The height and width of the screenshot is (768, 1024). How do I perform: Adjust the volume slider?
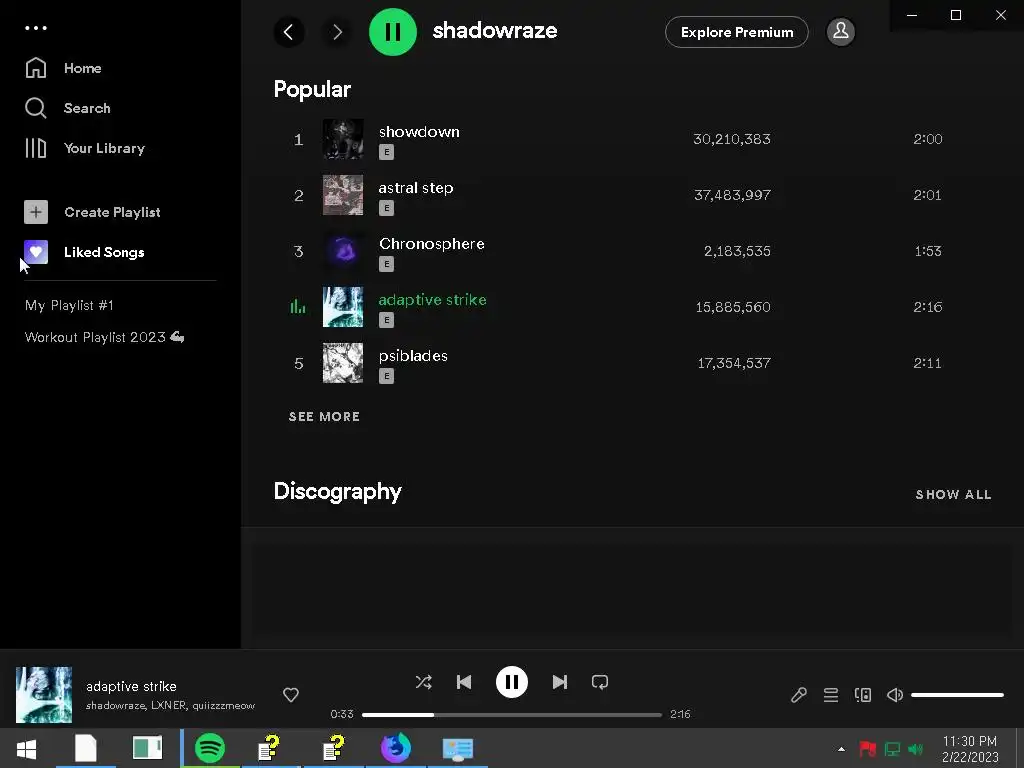(957, 695)
